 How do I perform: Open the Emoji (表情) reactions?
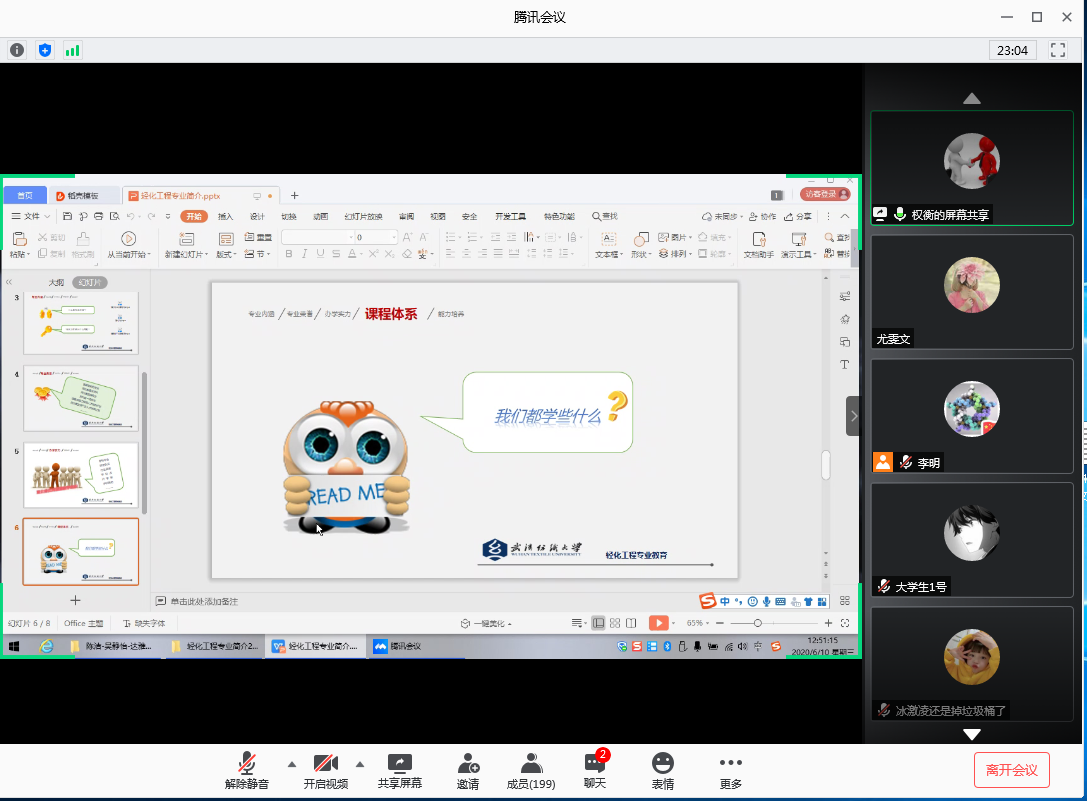point(662,771)
